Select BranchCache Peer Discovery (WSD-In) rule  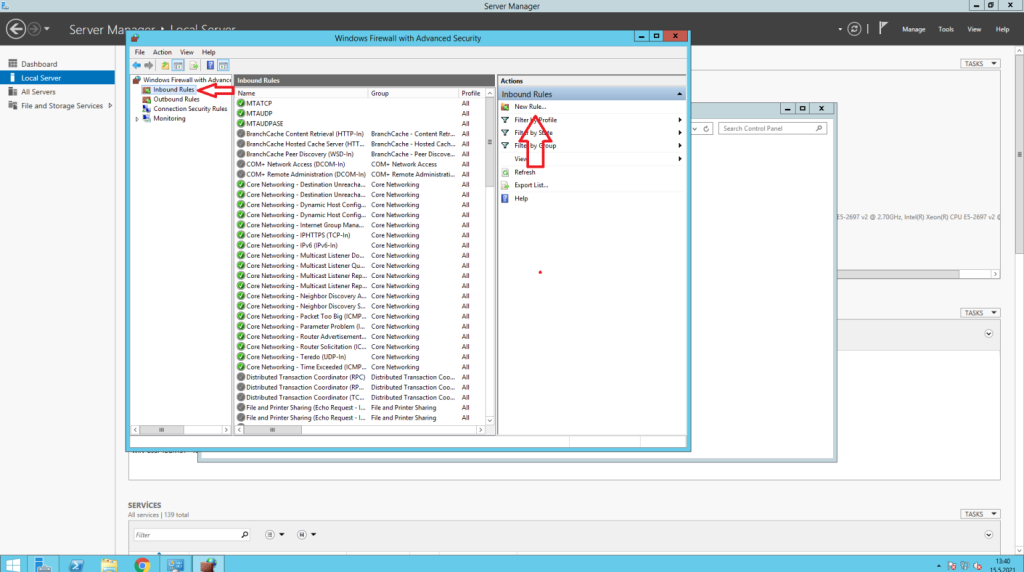click(360, 154)
